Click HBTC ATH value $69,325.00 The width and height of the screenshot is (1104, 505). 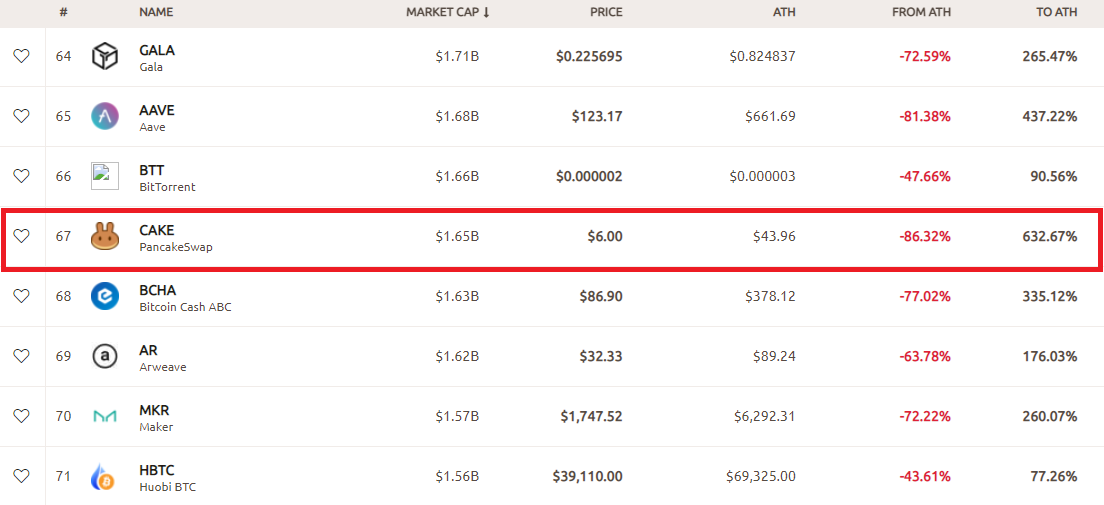coord(761,477)
